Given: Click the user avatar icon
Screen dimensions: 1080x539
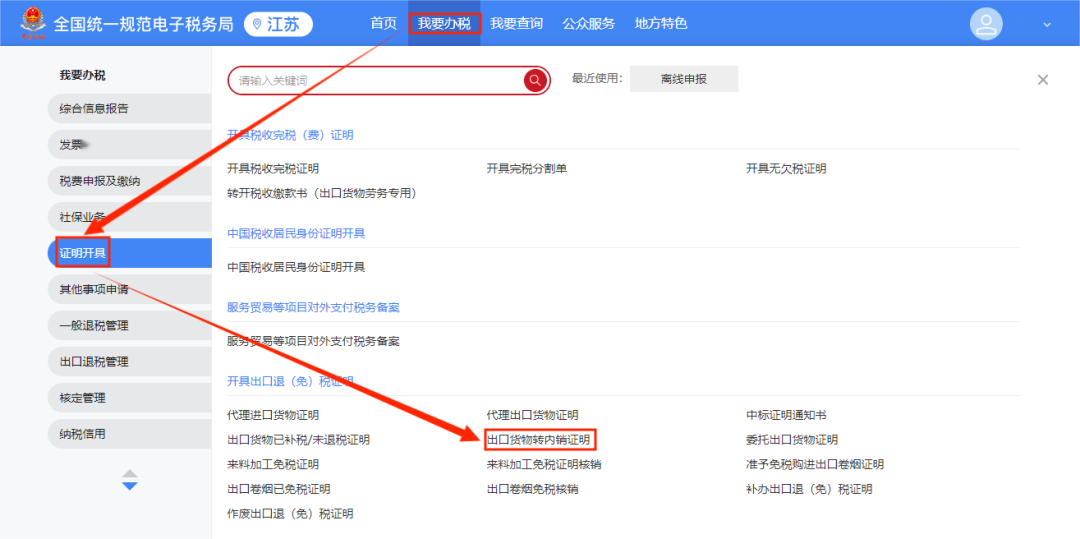Looking at the screenshot, I should [986, 24].
